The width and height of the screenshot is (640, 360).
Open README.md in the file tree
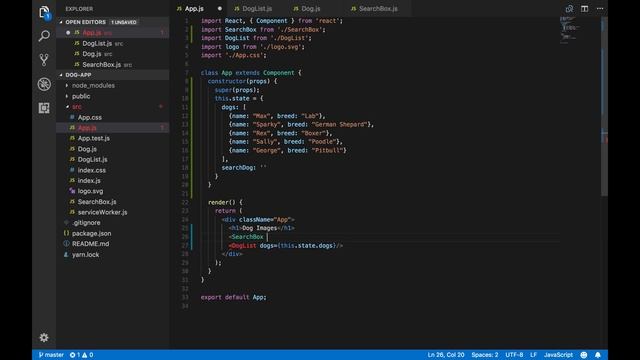(x=113, y=244)
